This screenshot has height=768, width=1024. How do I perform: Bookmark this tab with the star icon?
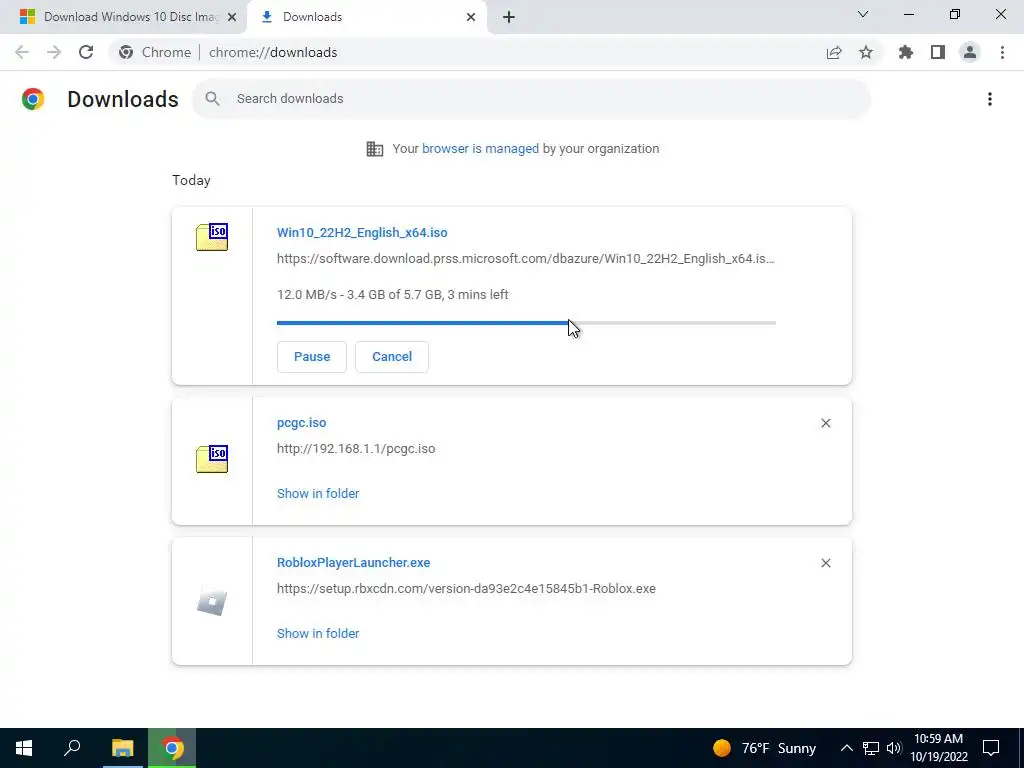[x=866, y=52]
